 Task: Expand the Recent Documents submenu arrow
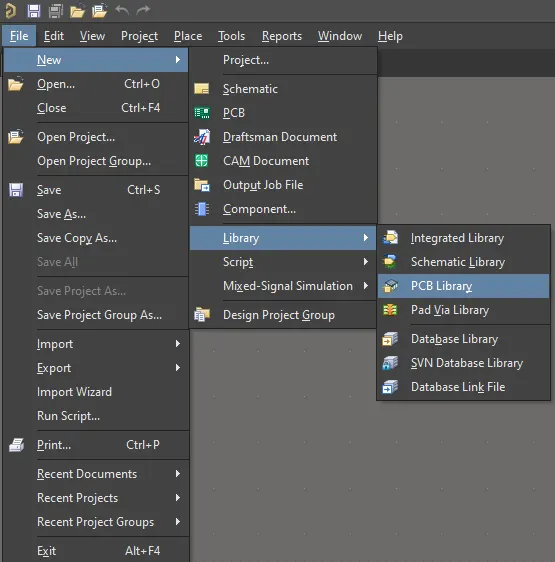tap(178, 474)
